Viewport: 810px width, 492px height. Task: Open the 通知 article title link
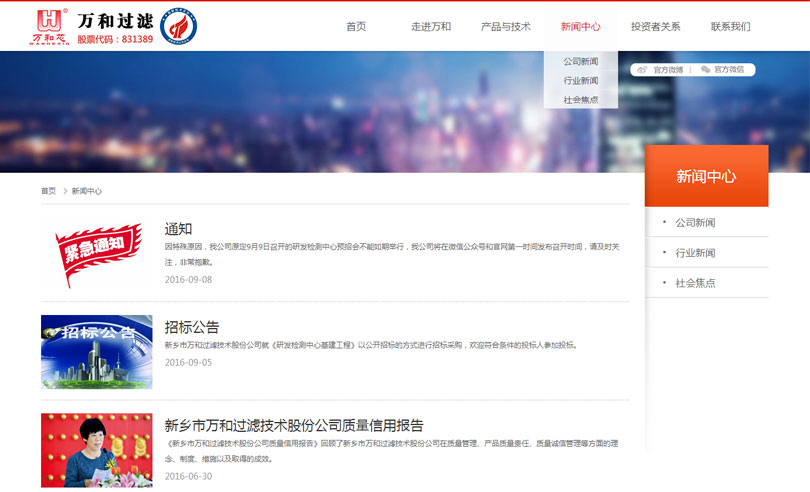[x=178, y=229]
